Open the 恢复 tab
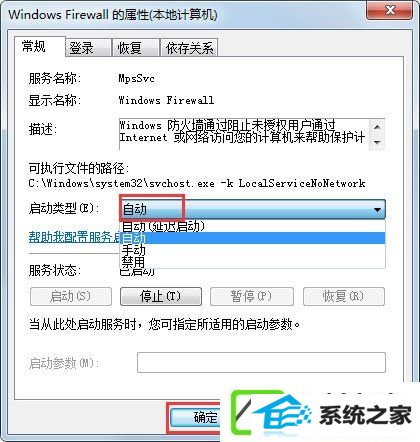This screenshot has width=420, height=442. [x=135, y=48]
